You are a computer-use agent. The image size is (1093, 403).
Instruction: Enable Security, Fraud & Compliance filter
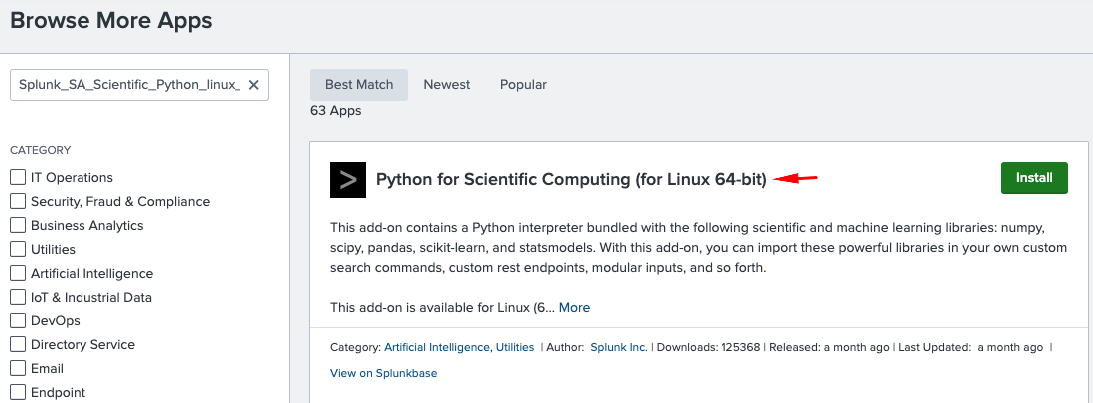tap(18, 202)
